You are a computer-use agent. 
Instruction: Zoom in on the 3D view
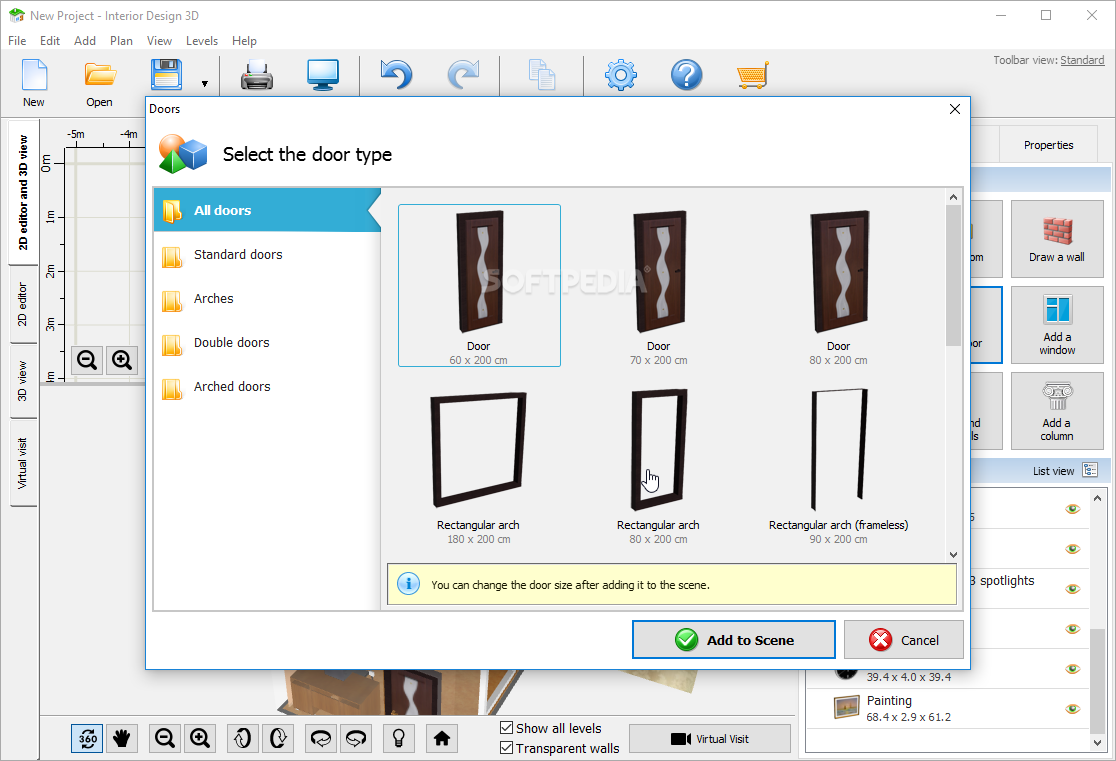(200, 738)
